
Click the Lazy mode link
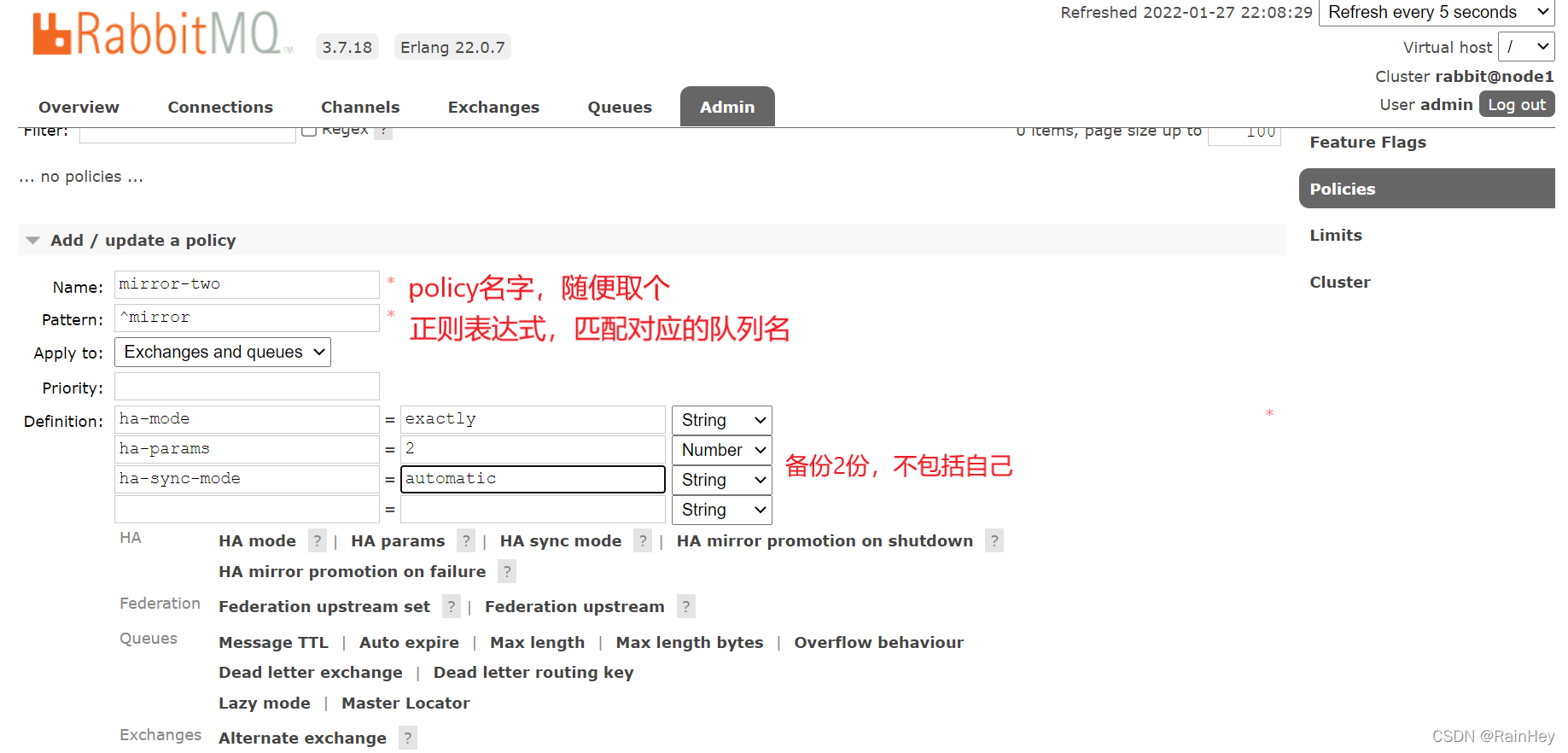pyautogui.click(x=264, y=703)
